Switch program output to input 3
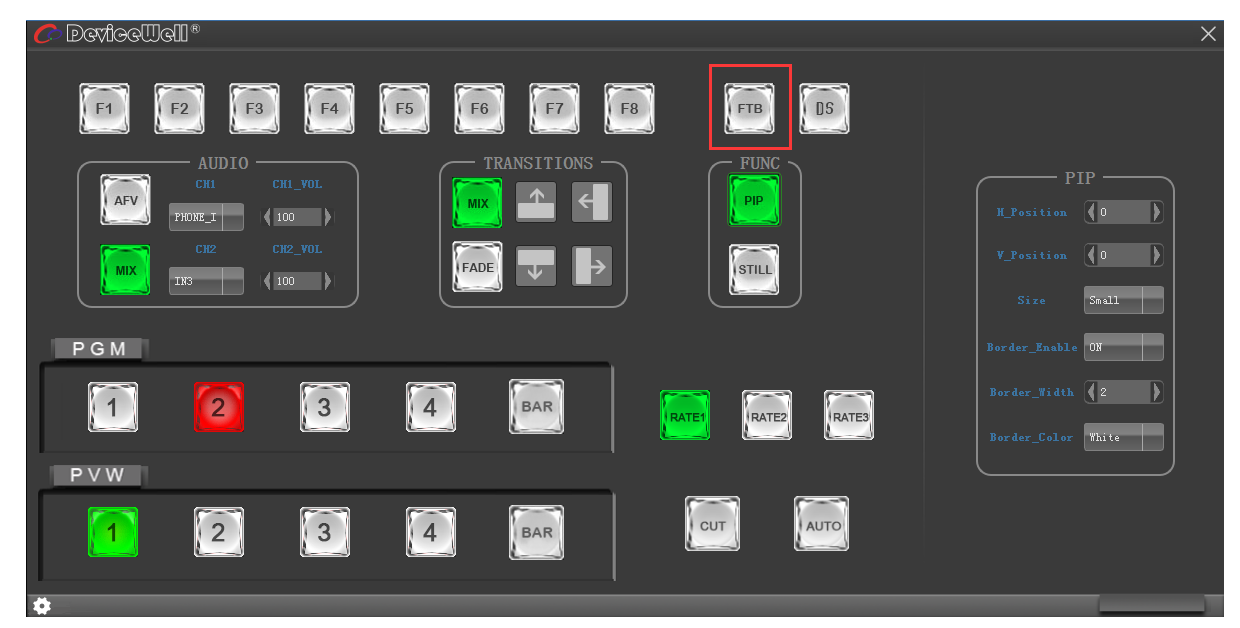 325,407
